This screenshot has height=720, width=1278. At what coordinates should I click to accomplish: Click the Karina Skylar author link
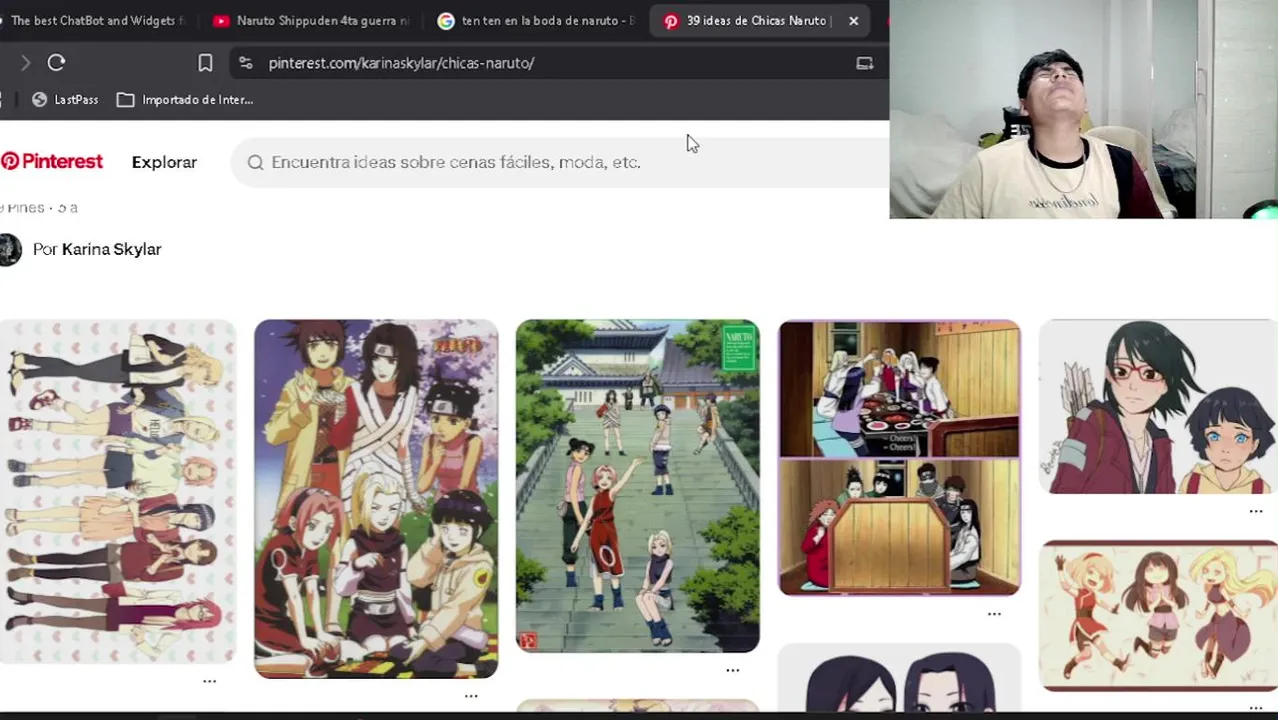point(111,249)
